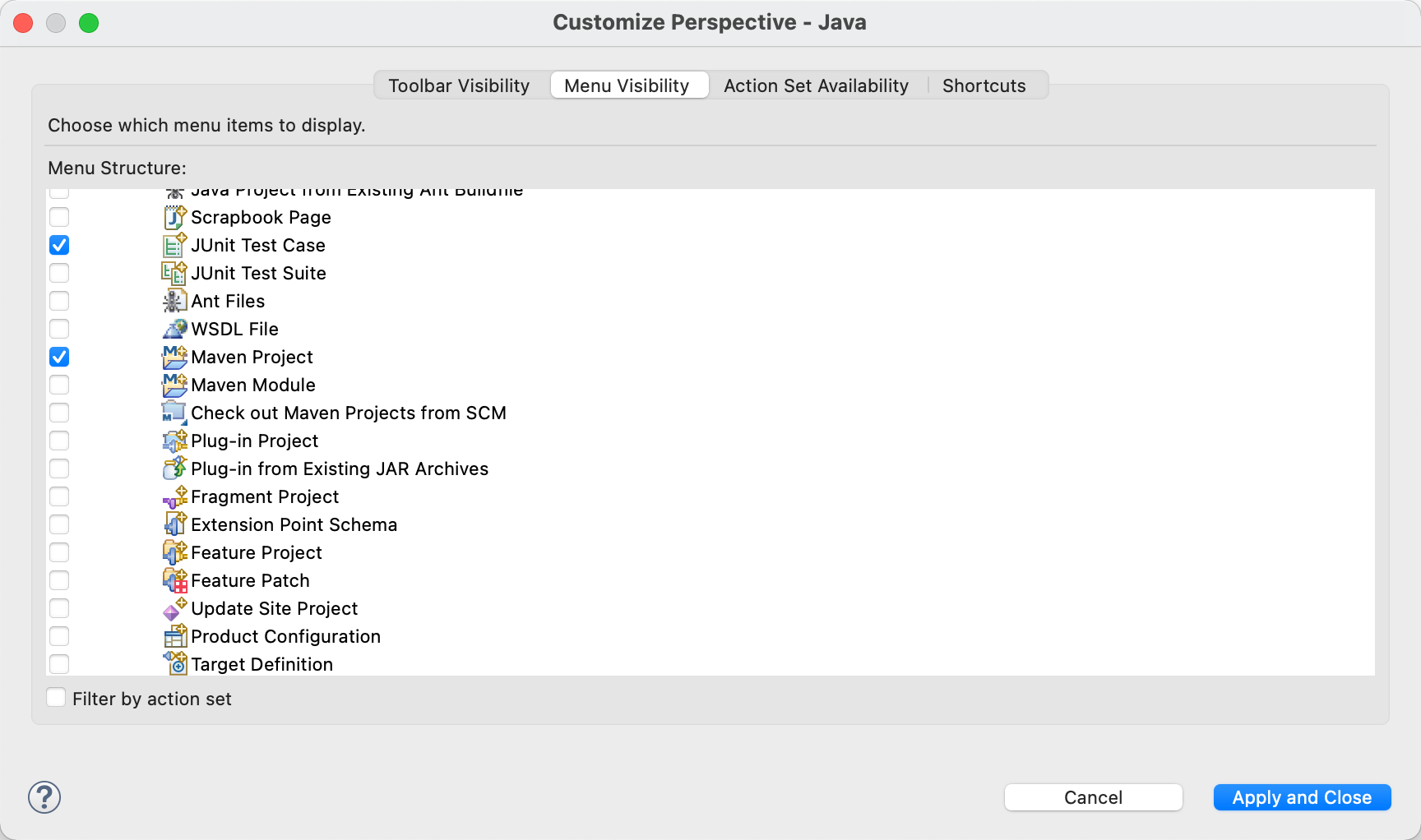Open the Action Set Availability tab

click(x=816, y=85)
